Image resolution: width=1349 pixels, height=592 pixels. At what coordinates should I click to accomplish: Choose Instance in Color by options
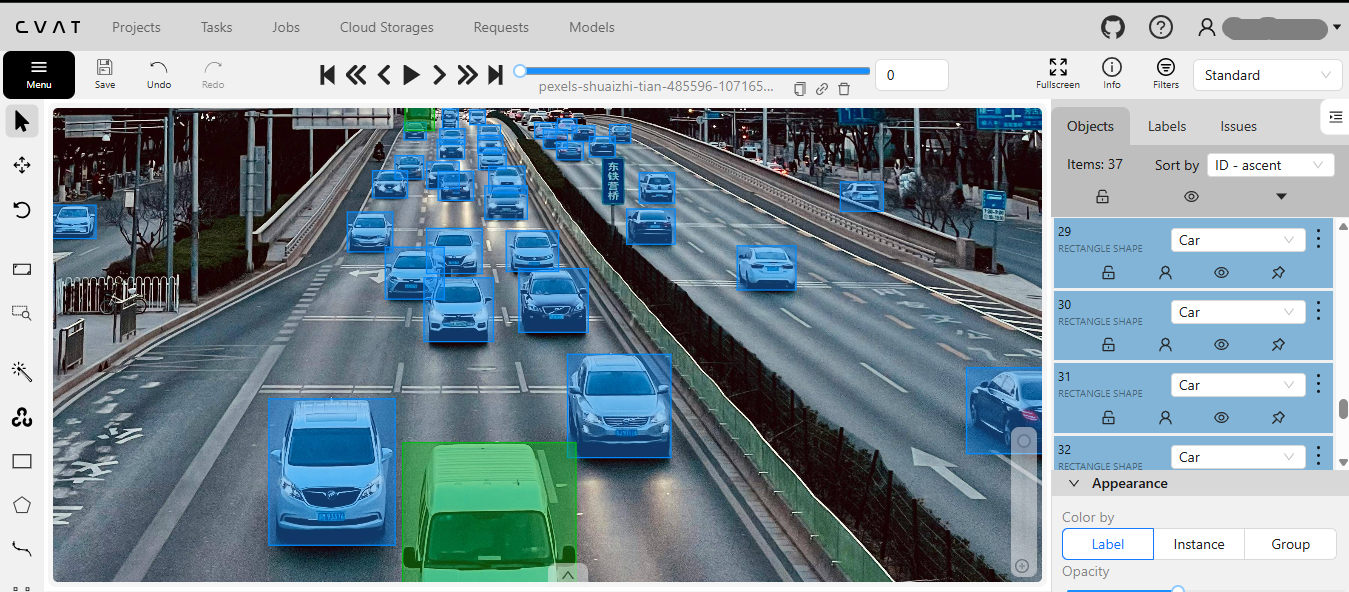pyautogui.click(x=1198, y=544)
